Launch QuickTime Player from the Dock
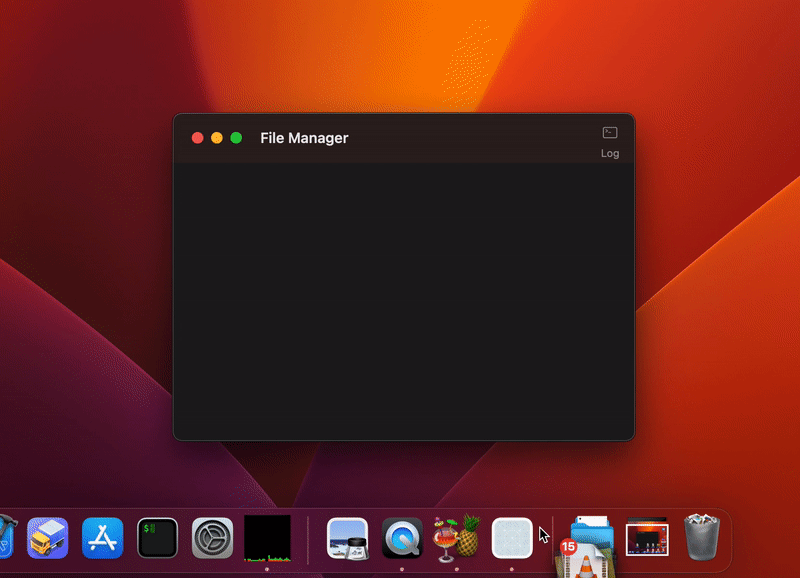Image resolution: width=800 pixels, height=578 pixels. point(402,538)
